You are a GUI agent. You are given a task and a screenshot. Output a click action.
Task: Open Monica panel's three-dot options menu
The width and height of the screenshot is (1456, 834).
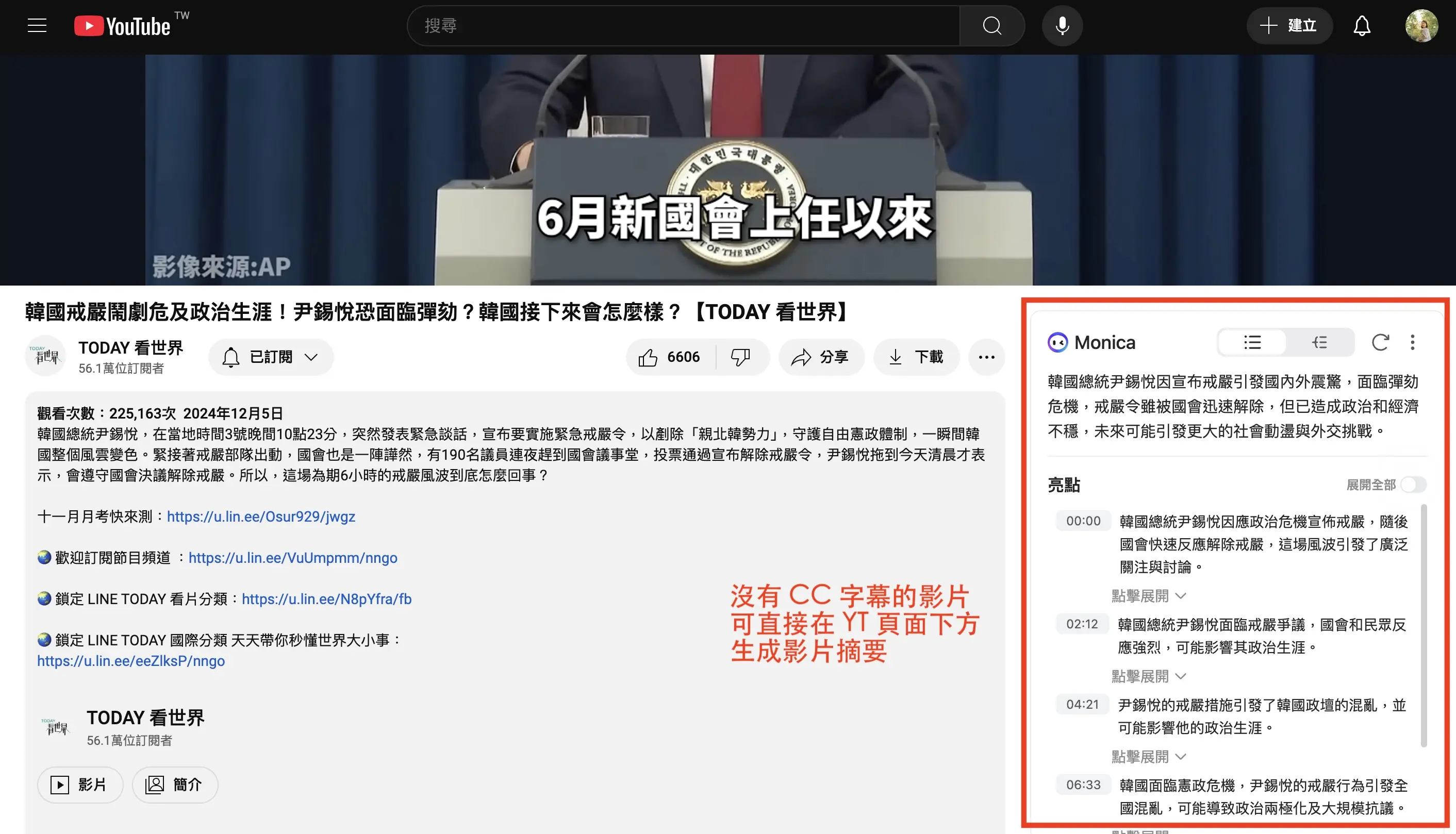[1413, 342]
